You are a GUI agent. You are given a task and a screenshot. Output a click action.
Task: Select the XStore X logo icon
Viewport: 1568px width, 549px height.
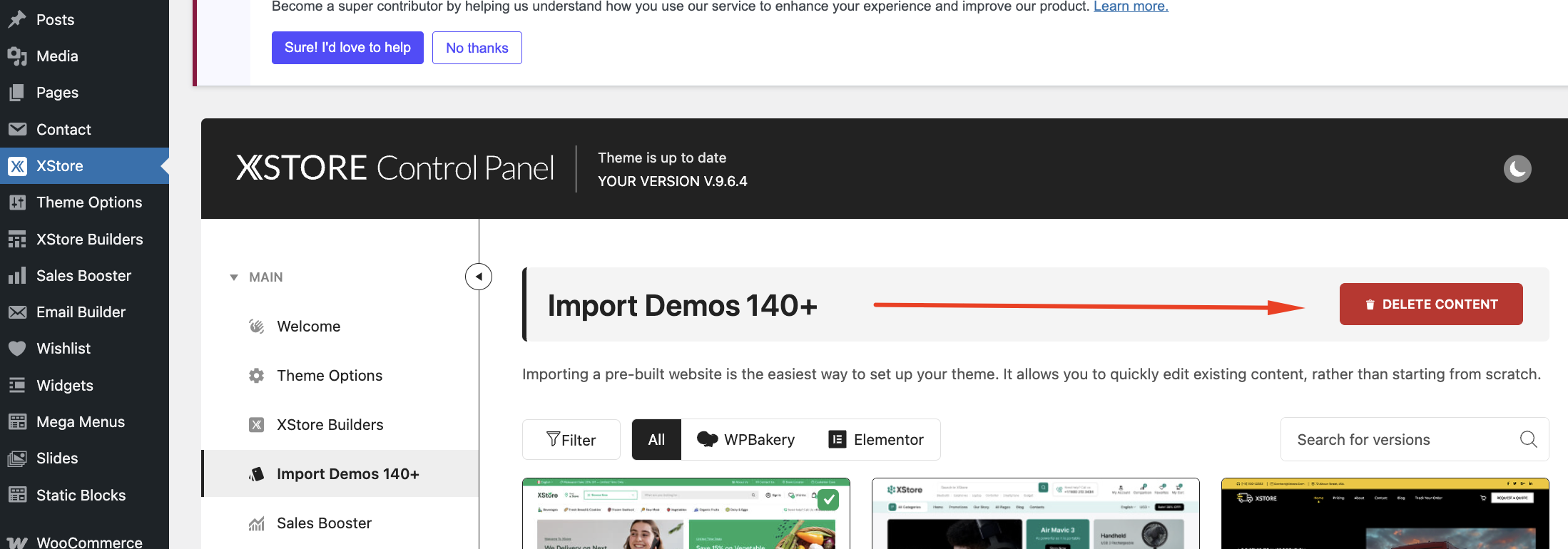tap(17, 166)
